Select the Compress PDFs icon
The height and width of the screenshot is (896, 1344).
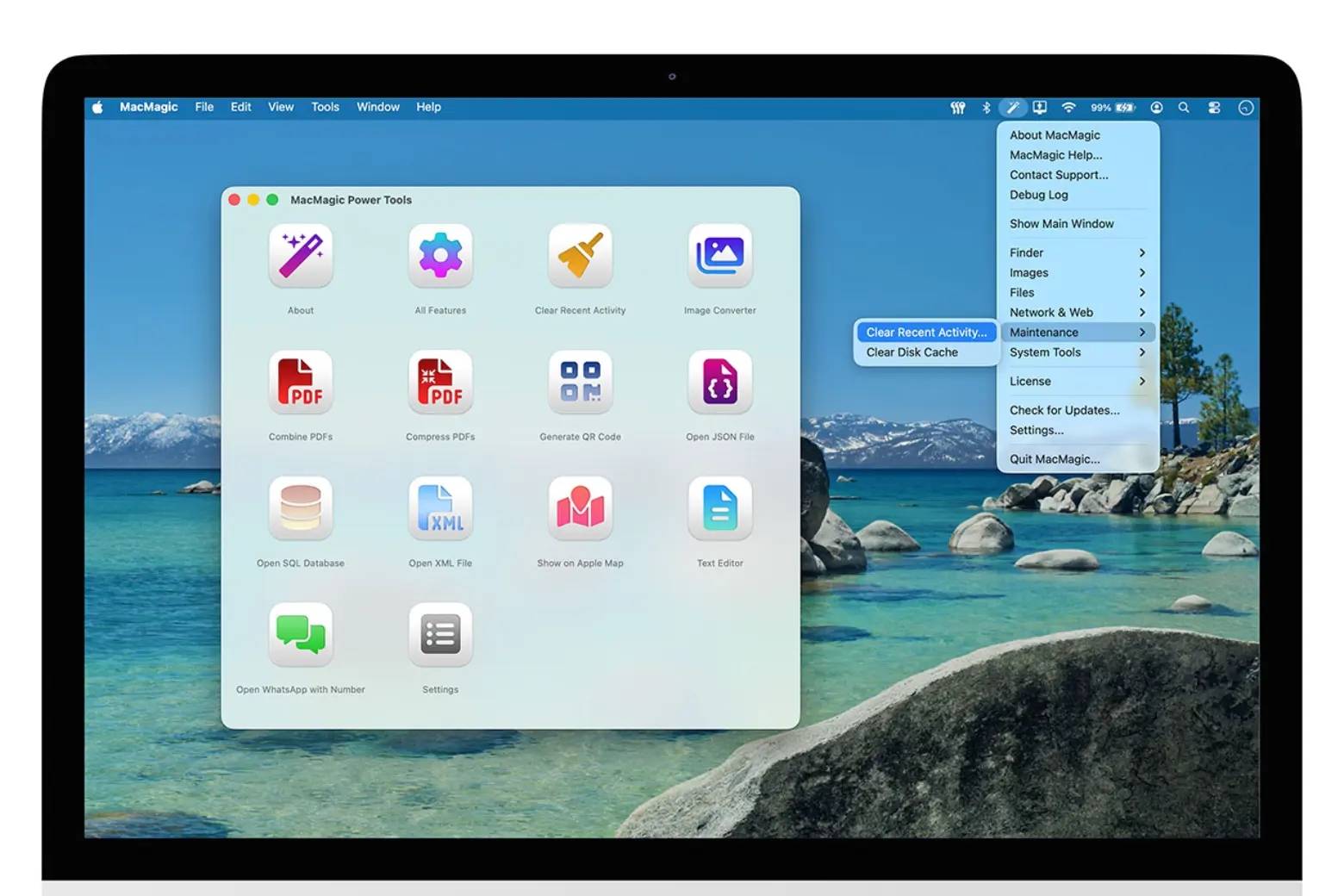click(440, 382)
